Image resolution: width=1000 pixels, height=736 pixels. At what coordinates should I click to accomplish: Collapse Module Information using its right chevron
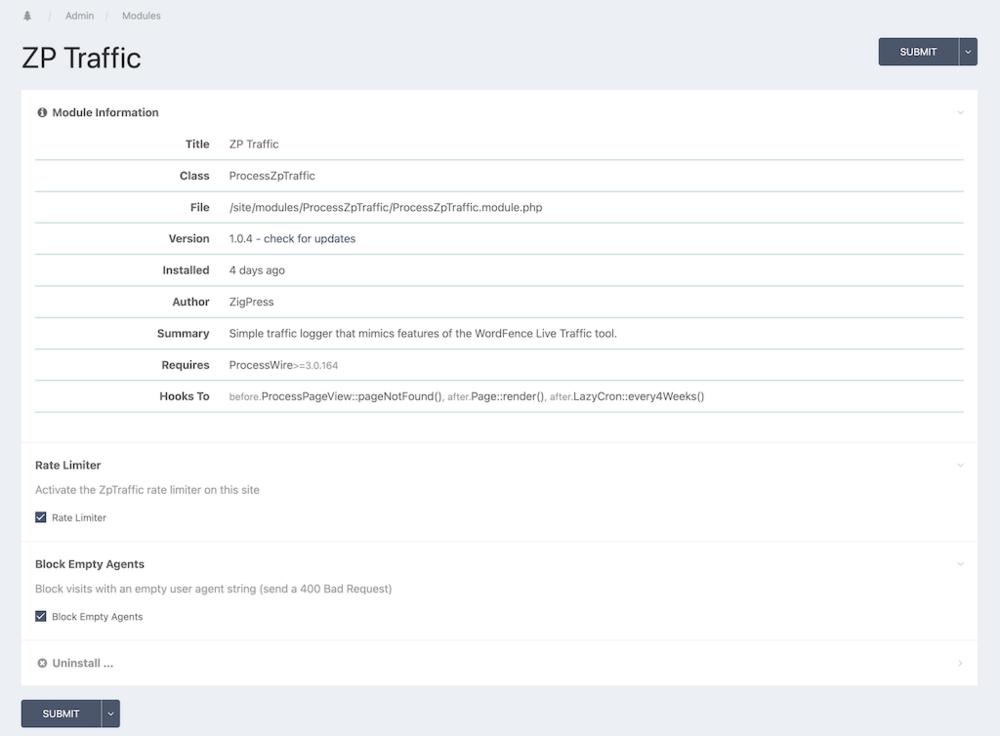coord(960,113)
